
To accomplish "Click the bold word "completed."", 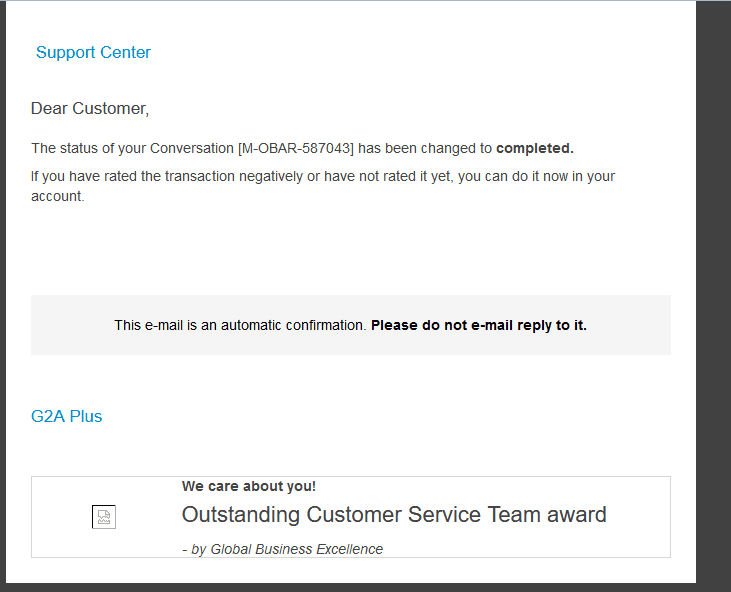I will [x=535, y=148].
